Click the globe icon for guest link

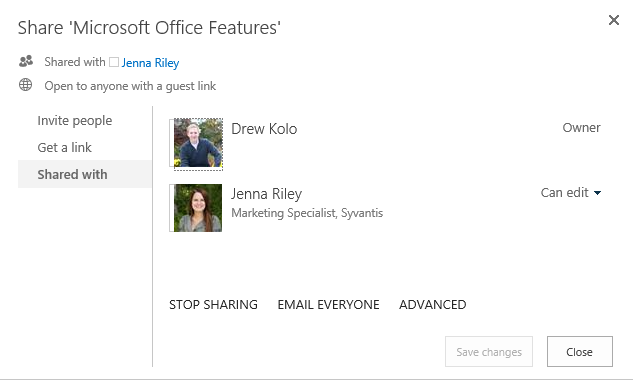tap(25, 85)
